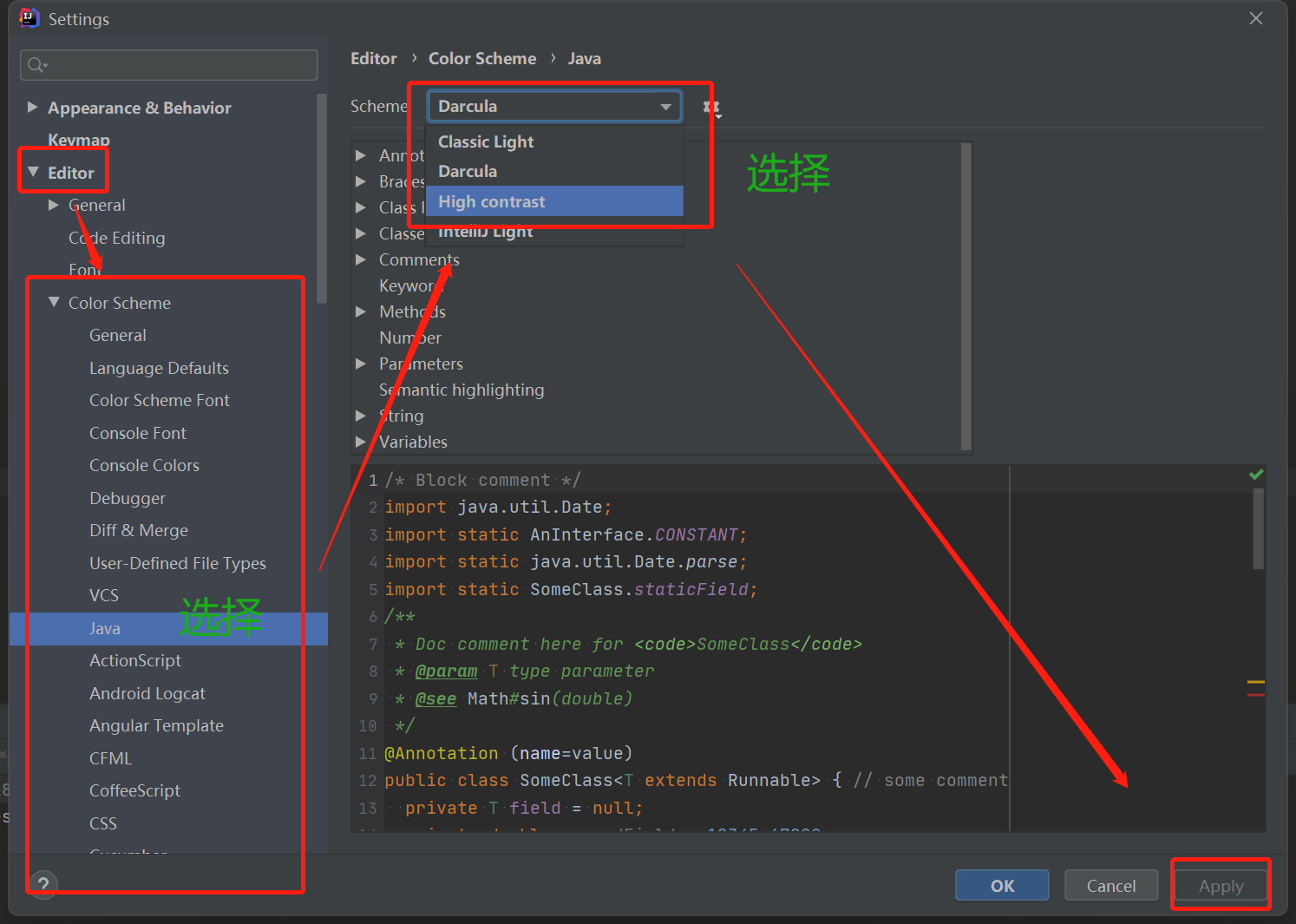Select the Number attribute row
Viewport: 1296px width, 924px height.
coord(410,337)
